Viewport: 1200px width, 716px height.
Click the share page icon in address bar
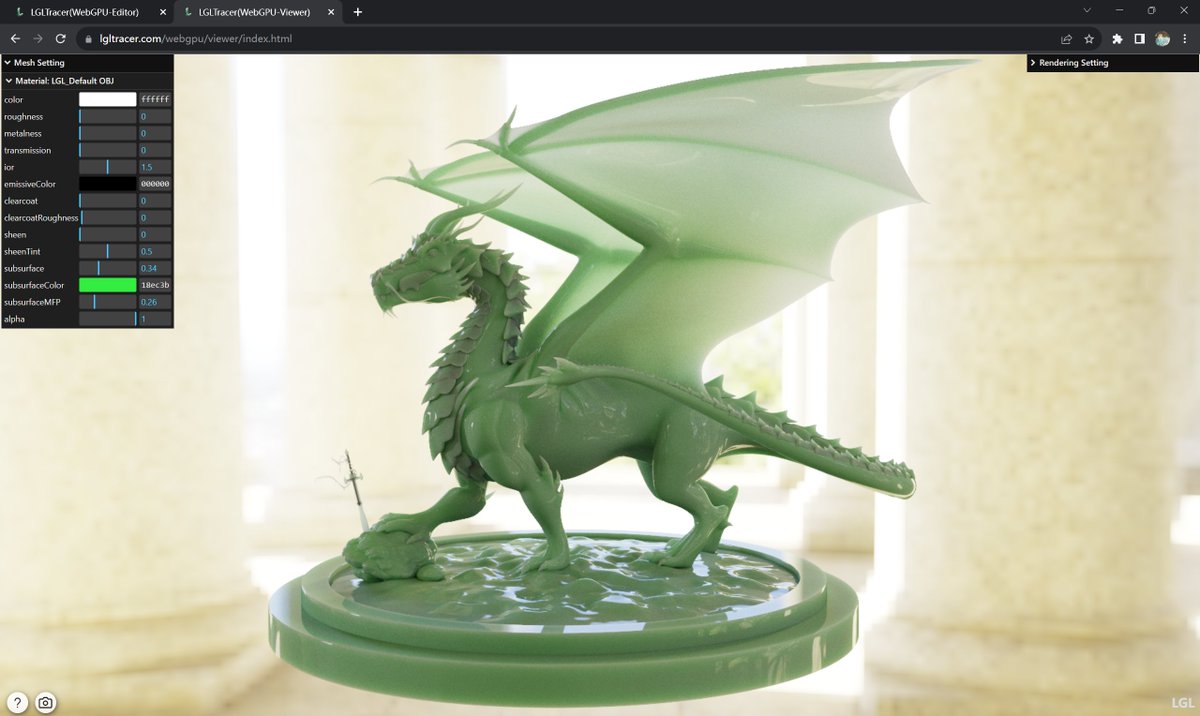tap(1066, 39)
